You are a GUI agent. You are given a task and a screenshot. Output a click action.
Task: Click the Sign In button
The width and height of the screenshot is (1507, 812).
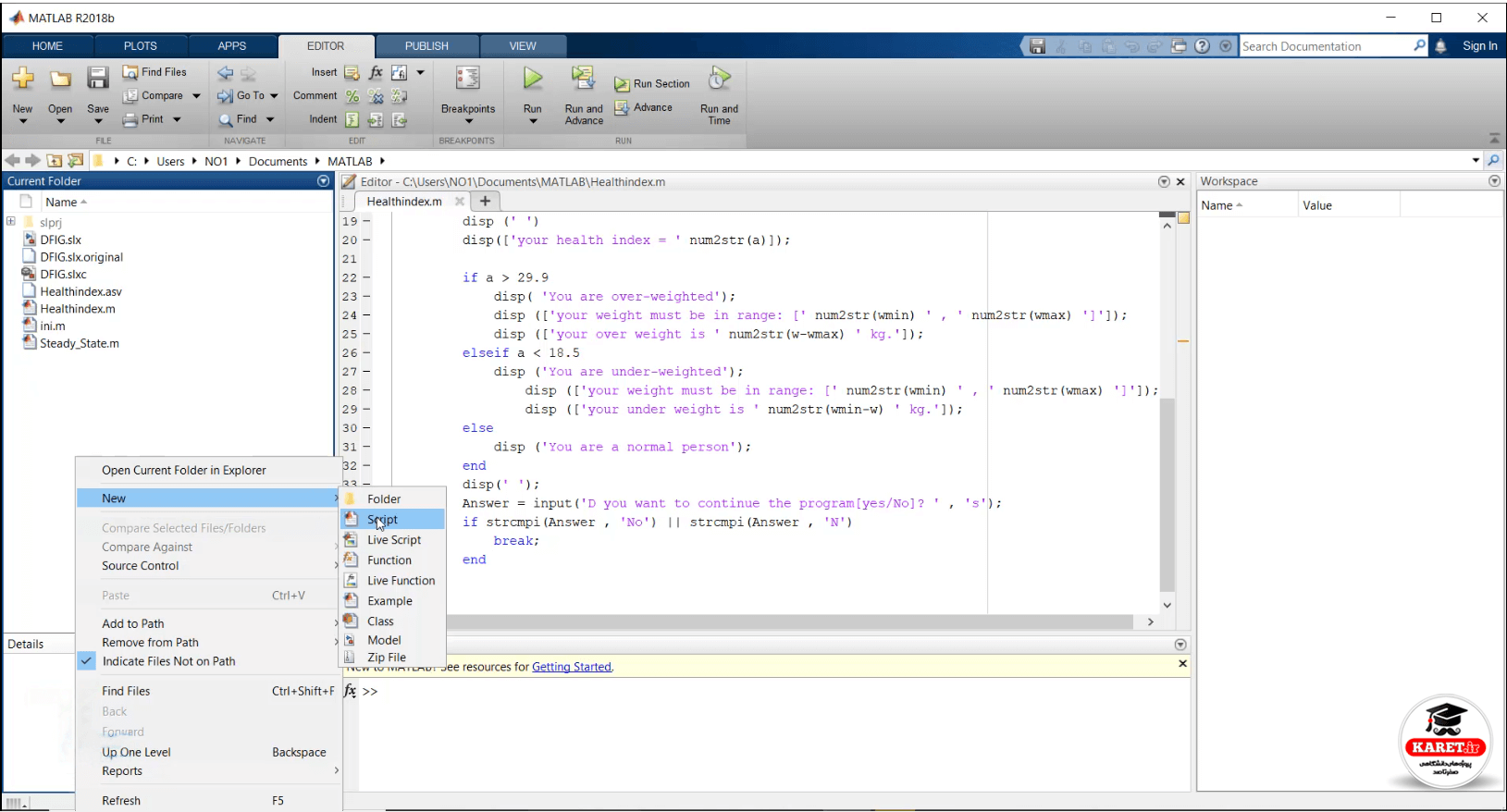pos(1479,46)
